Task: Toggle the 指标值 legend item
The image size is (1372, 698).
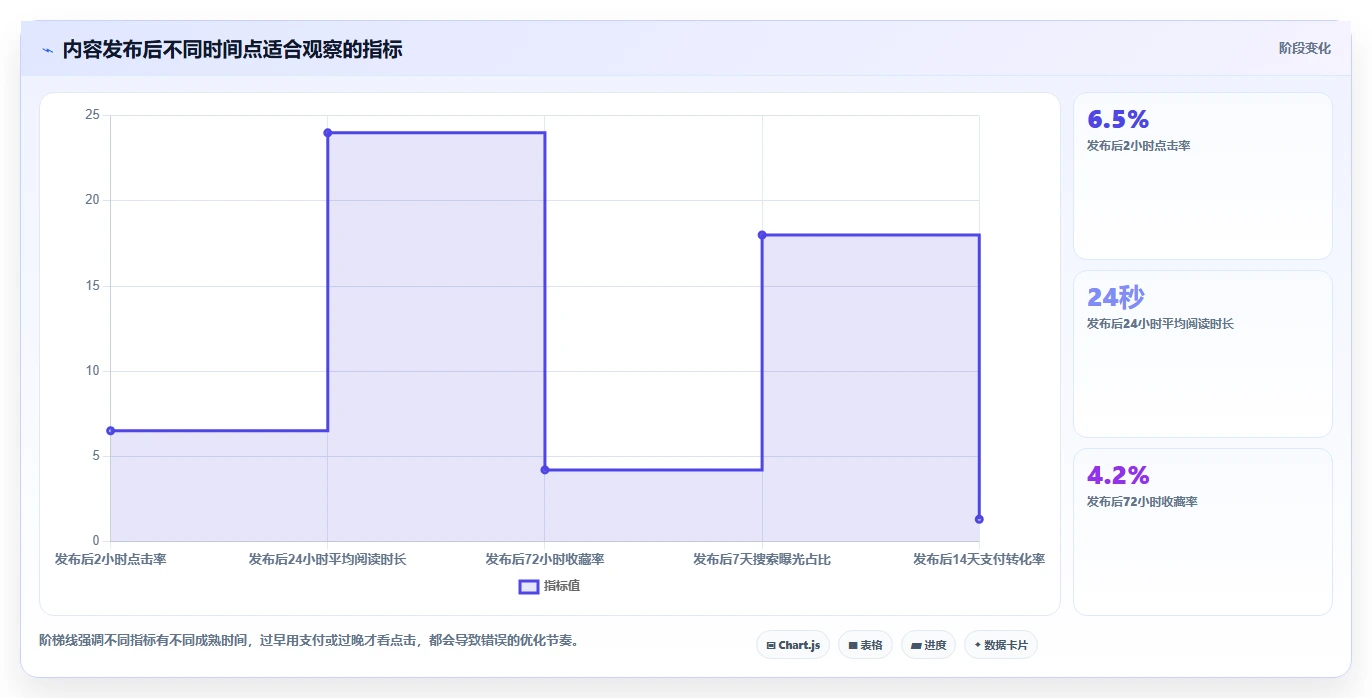Action: (x=549, y=586)
